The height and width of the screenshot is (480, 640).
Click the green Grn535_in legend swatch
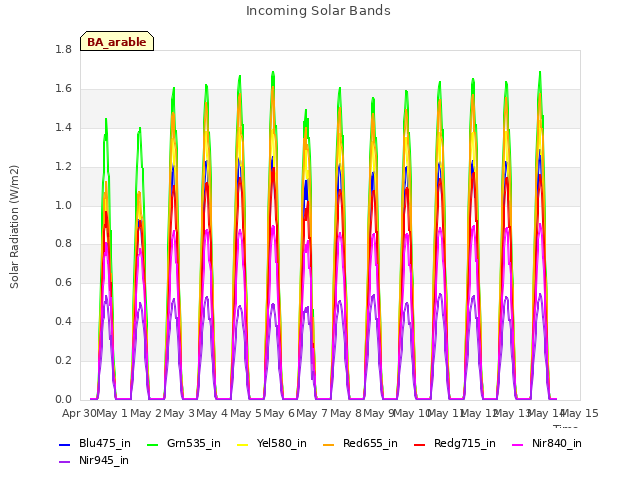(152, 444)
